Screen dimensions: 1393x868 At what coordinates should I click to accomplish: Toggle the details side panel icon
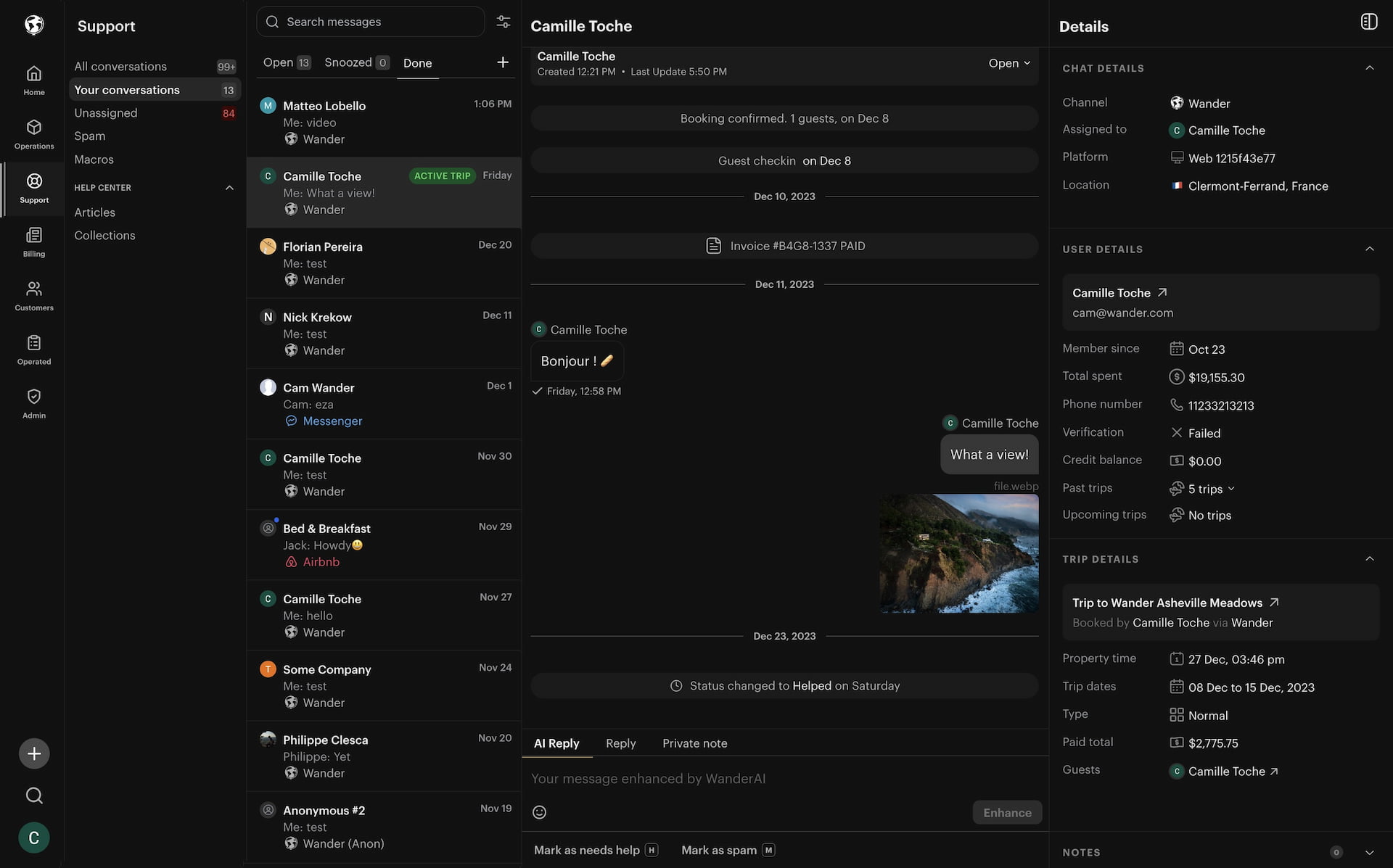(x=1368, y=22)
